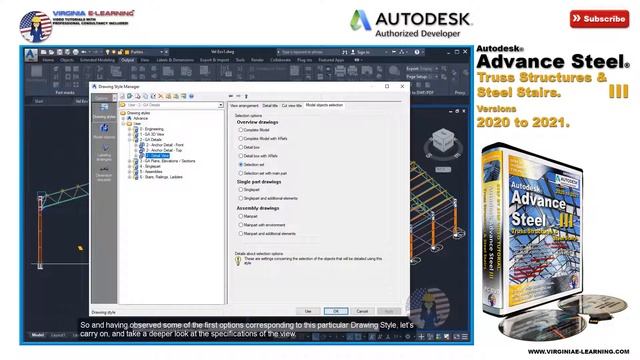Viewport: 640px width, 360px height.
Task: Switch to Detail title tab
Action: coord(270,106)
